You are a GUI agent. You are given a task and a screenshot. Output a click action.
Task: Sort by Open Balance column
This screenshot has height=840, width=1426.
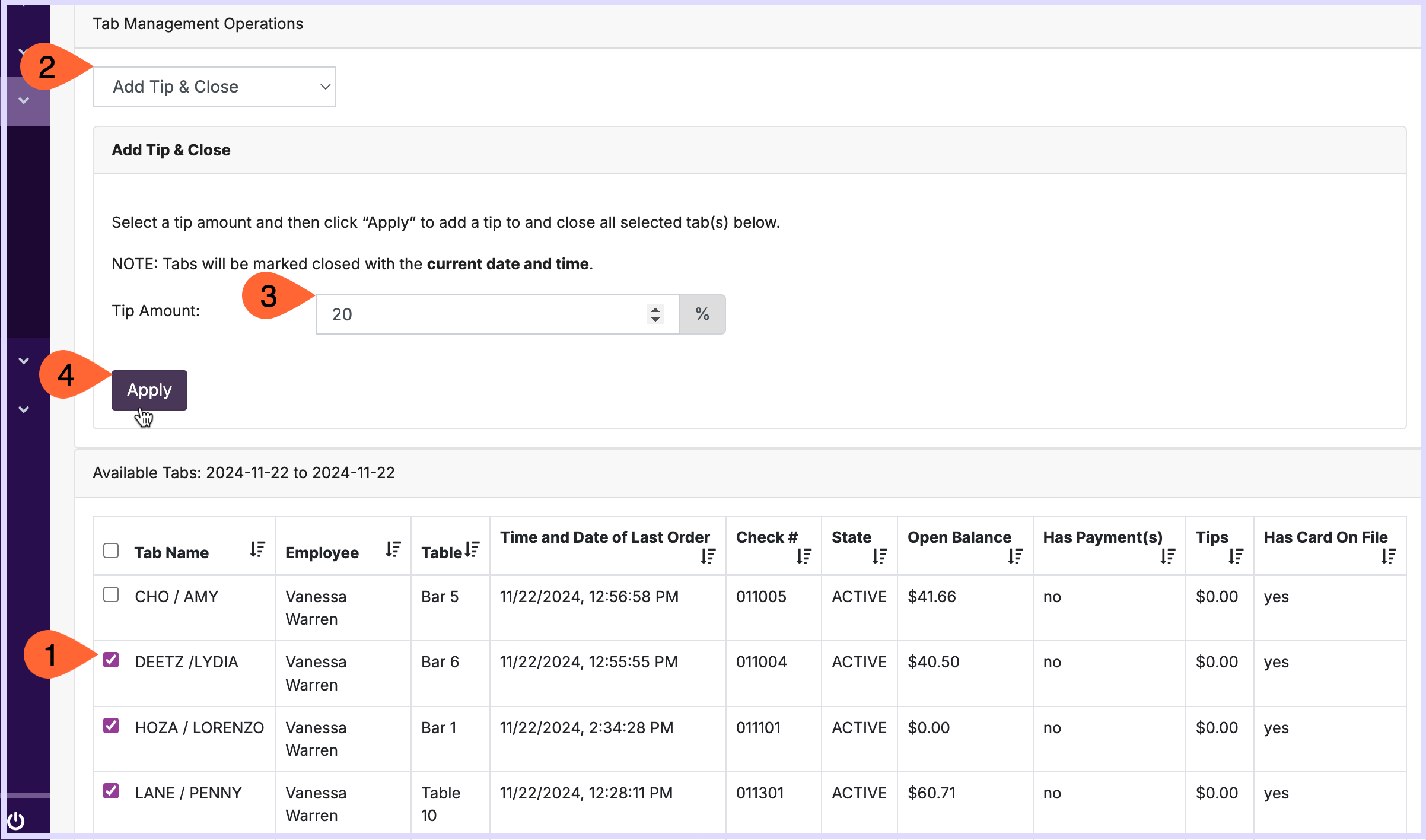pyautogui.click(x=1016, y=556)
